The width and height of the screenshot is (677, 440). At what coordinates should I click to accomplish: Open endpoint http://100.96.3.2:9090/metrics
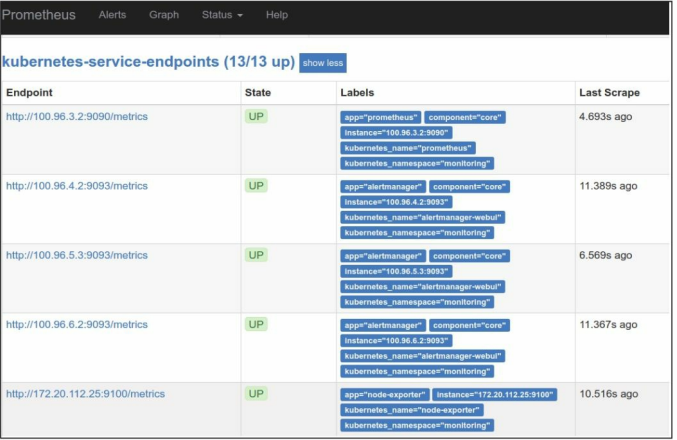click(77, 117)
